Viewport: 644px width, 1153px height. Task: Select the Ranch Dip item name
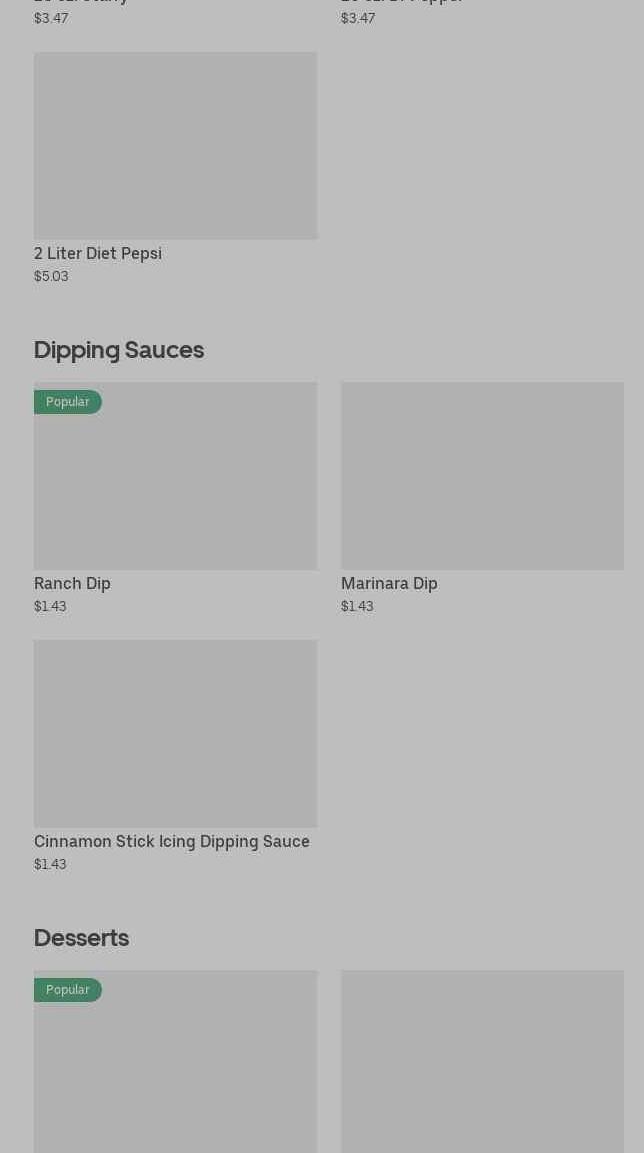(72, 583)
